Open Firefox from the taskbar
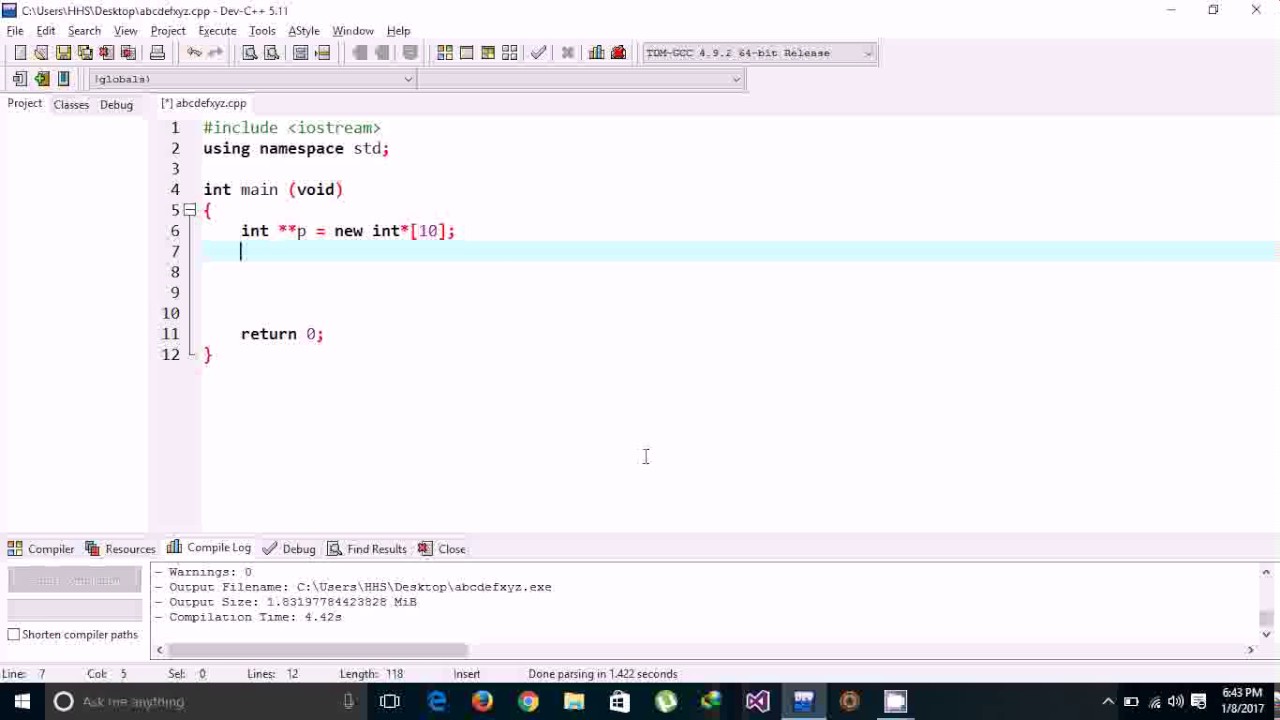The width and height of the screenshot is (1280, 720). (482, 702)
